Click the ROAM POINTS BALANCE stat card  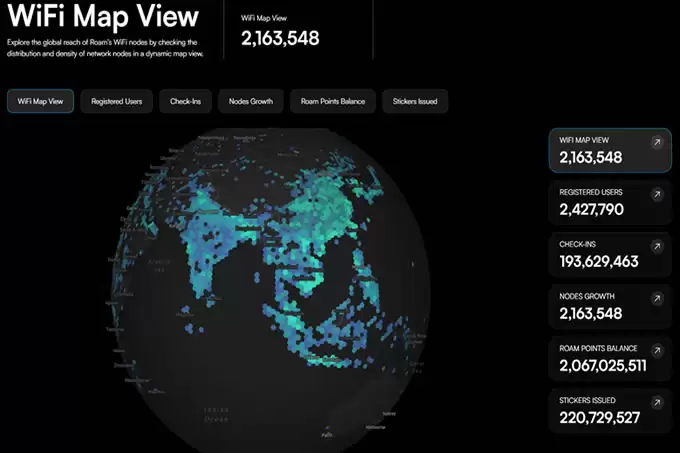[x=610, y=358]
